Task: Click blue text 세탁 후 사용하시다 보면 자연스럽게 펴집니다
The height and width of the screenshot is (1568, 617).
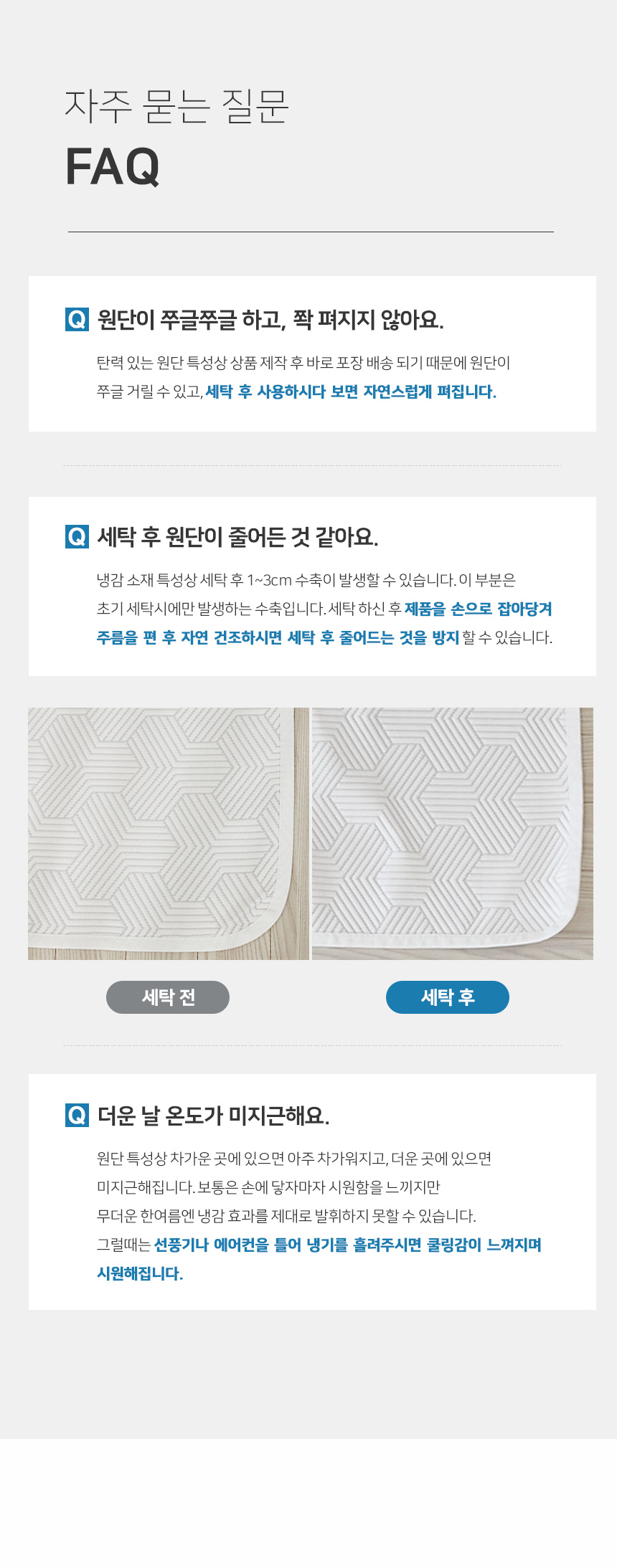Action: [351, 392]
